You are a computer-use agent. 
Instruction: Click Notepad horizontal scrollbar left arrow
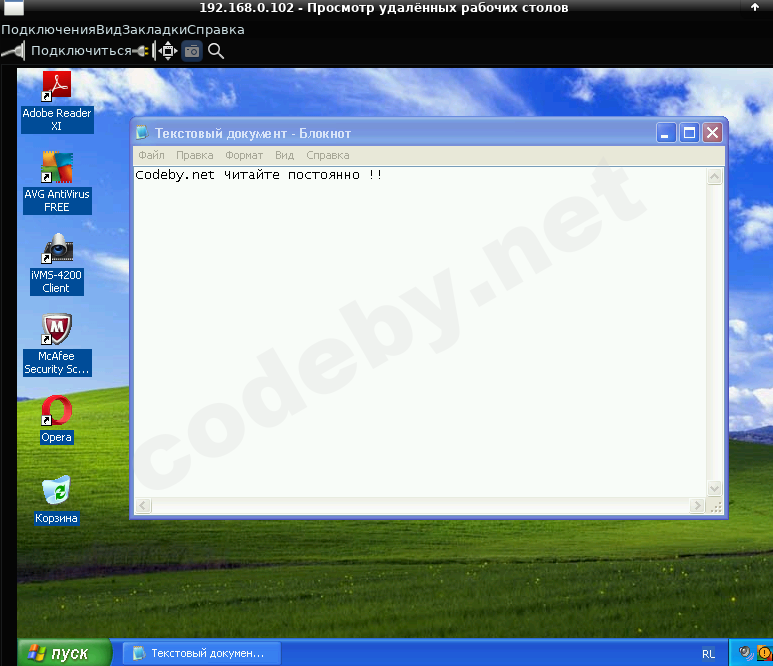tap(143, 506)
